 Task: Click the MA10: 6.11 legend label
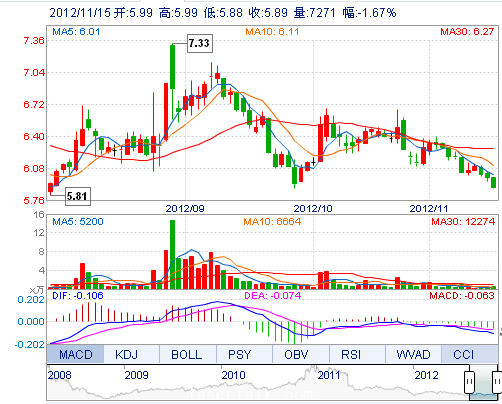(272, 32)
